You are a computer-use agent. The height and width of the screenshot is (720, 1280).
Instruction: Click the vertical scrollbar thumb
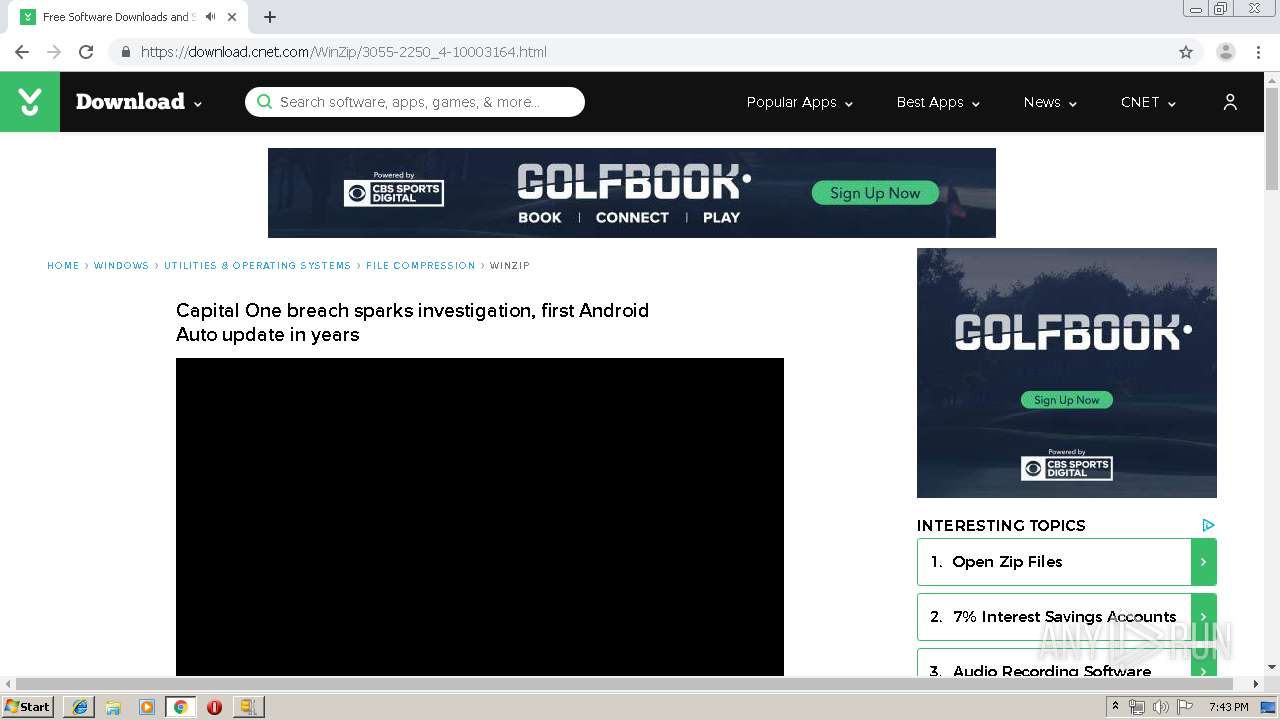tap(1272, 139)
